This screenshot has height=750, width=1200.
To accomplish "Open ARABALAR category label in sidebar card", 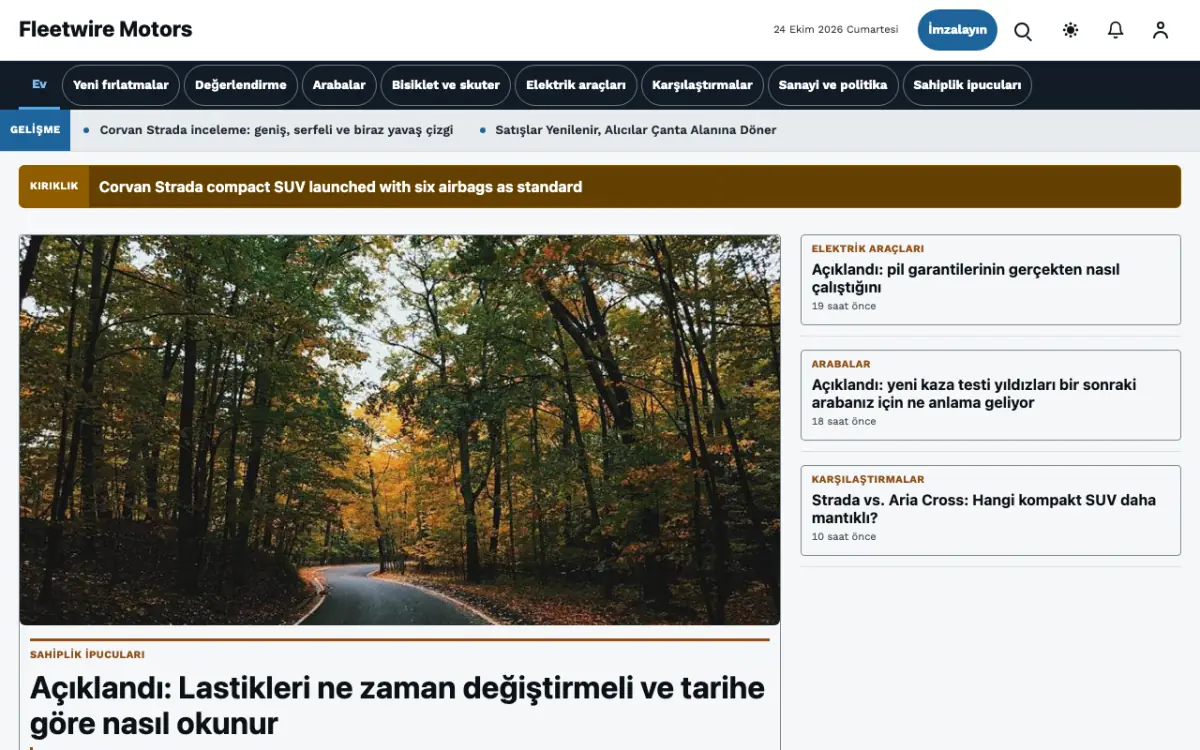I will pyautogui.click(x=841, y=364).
